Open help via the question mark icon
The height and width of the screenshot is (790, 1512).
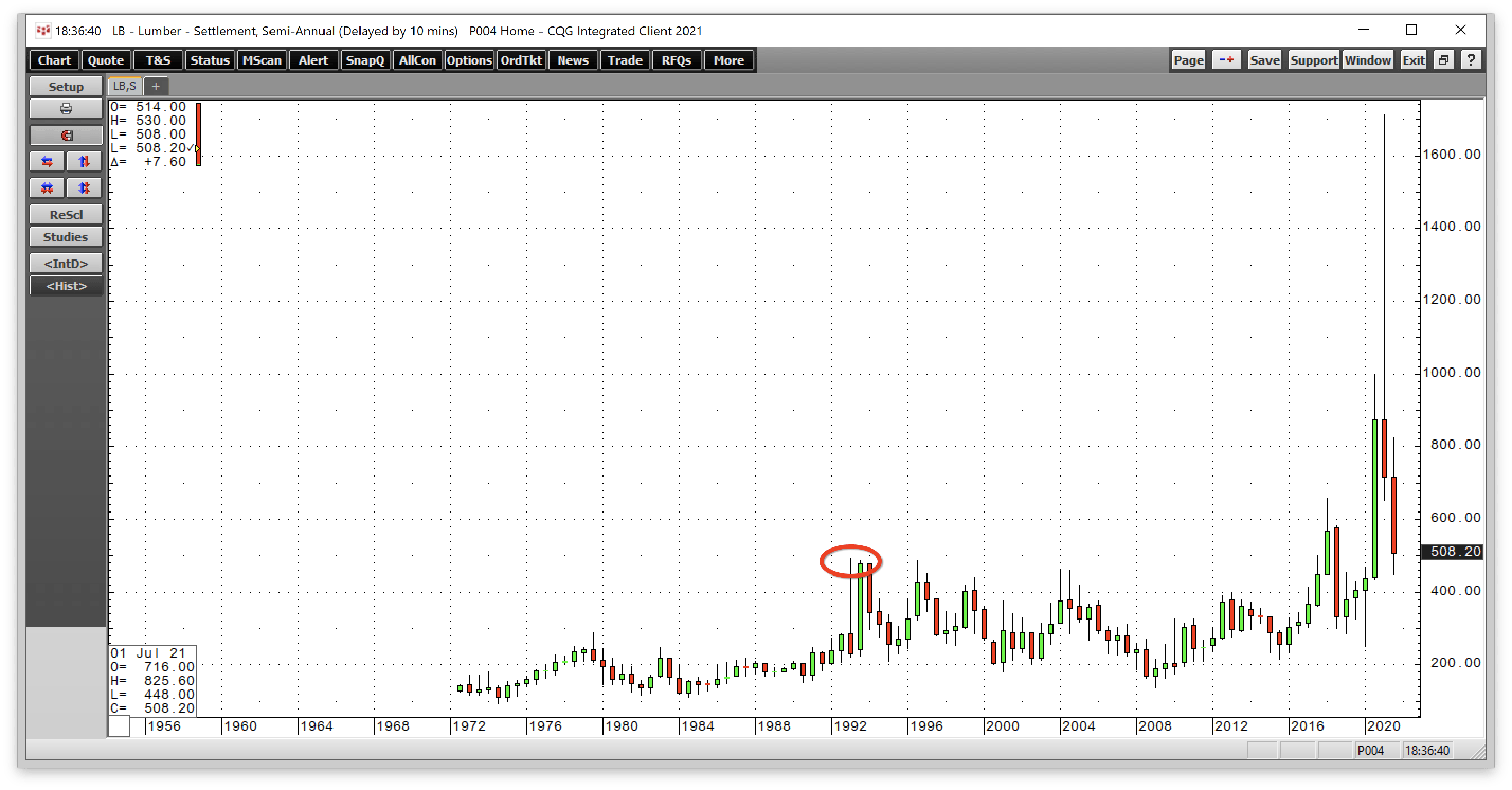(x=1470, y=60)
